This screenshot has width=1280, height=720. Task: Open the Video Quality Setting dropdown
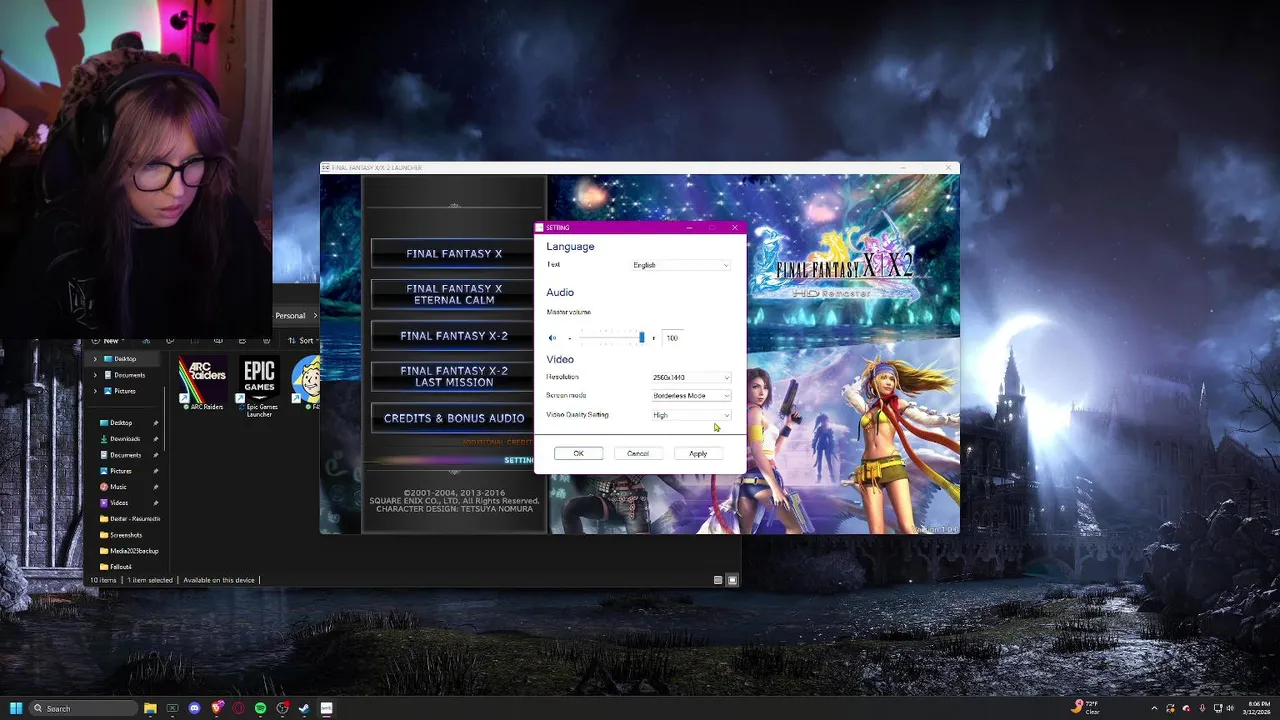point(691,415)
